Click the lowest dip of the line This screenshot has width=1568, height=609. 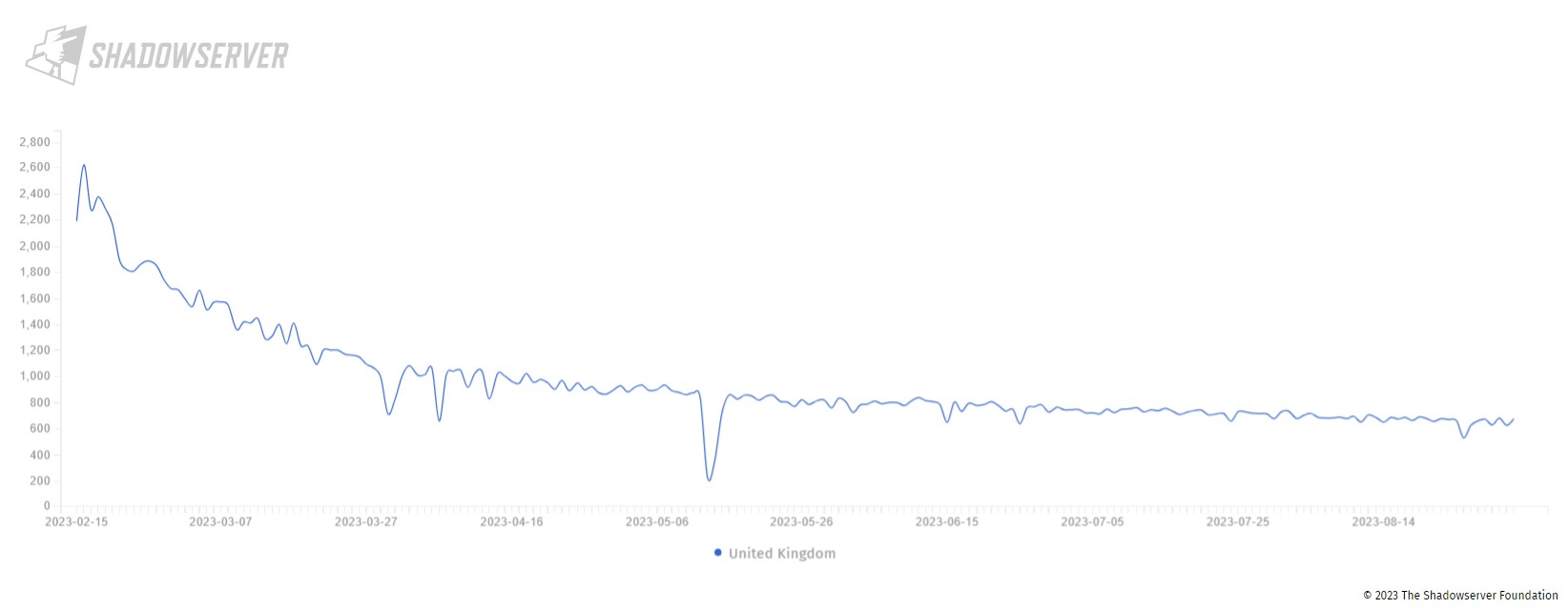point(709,479)
